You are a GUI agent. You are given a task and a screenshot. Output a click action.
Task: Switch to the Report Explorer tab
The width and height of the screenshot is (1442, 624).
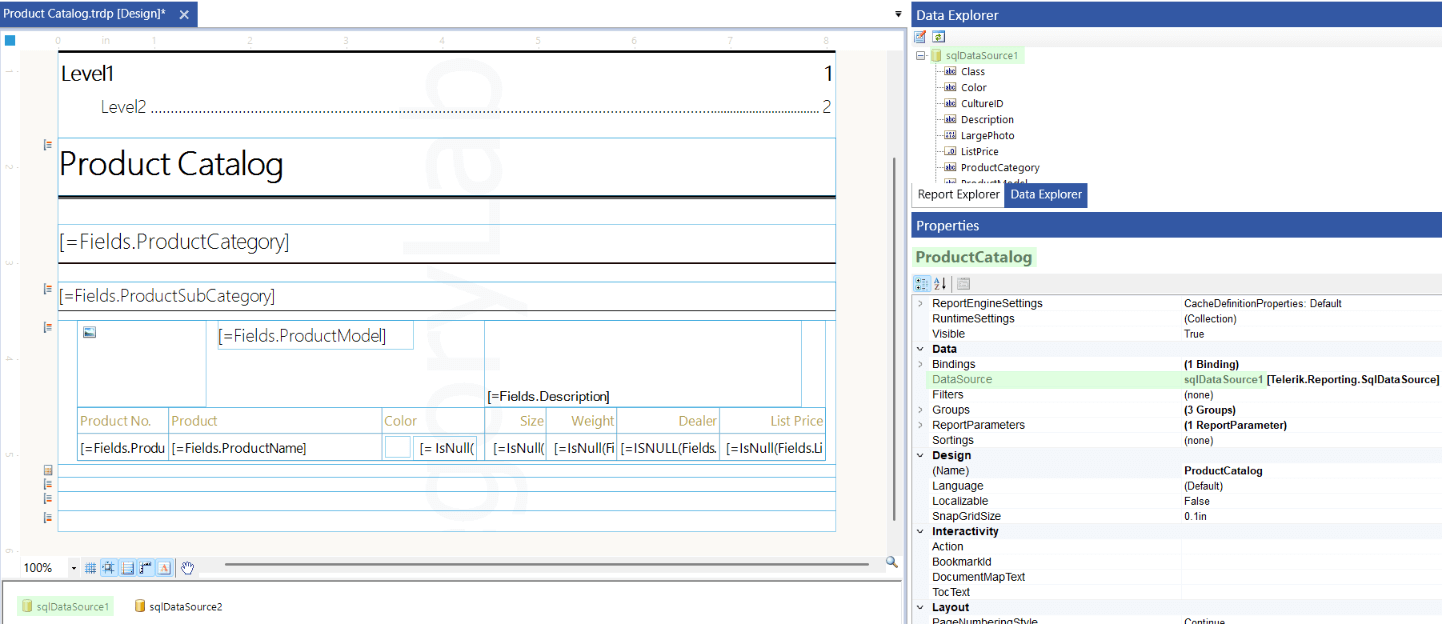click(x=957, y=194)
